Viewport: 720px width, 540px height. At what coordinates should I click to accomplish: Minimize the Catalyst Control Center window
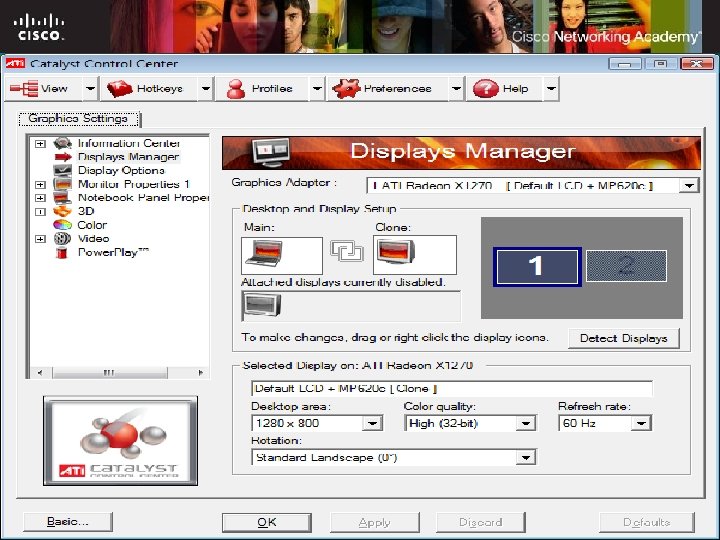[x=624, y=63]
